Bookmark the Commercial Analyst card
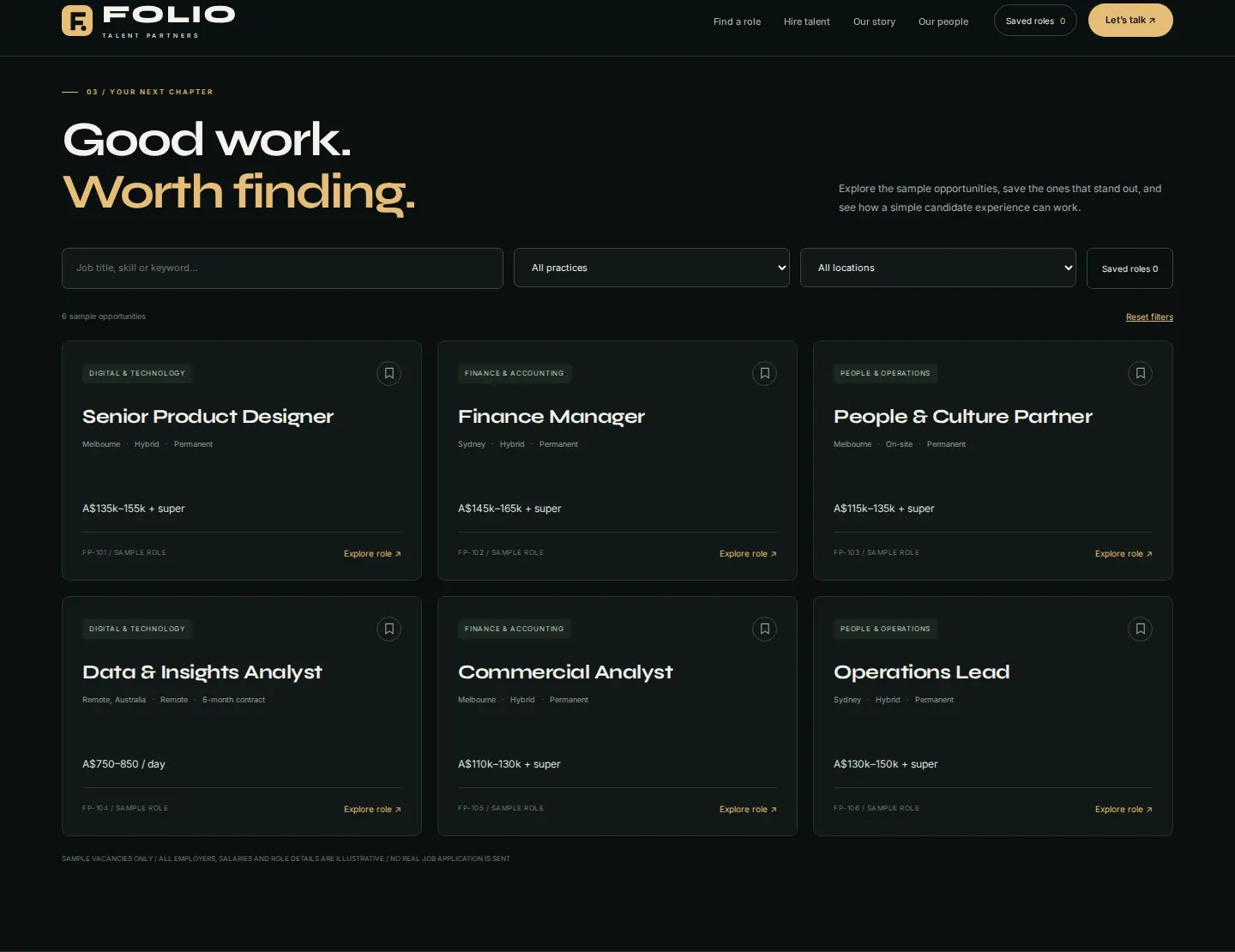The image size is (1235, 952). click(765, 629)
